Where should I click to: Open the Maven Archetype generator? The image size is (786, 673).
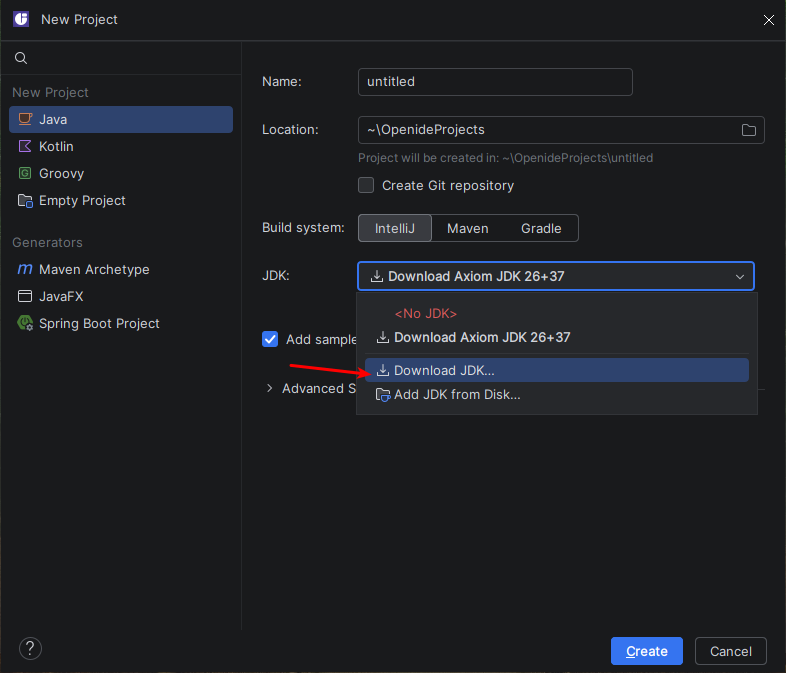pyautogui.click(x=121, y=270)
